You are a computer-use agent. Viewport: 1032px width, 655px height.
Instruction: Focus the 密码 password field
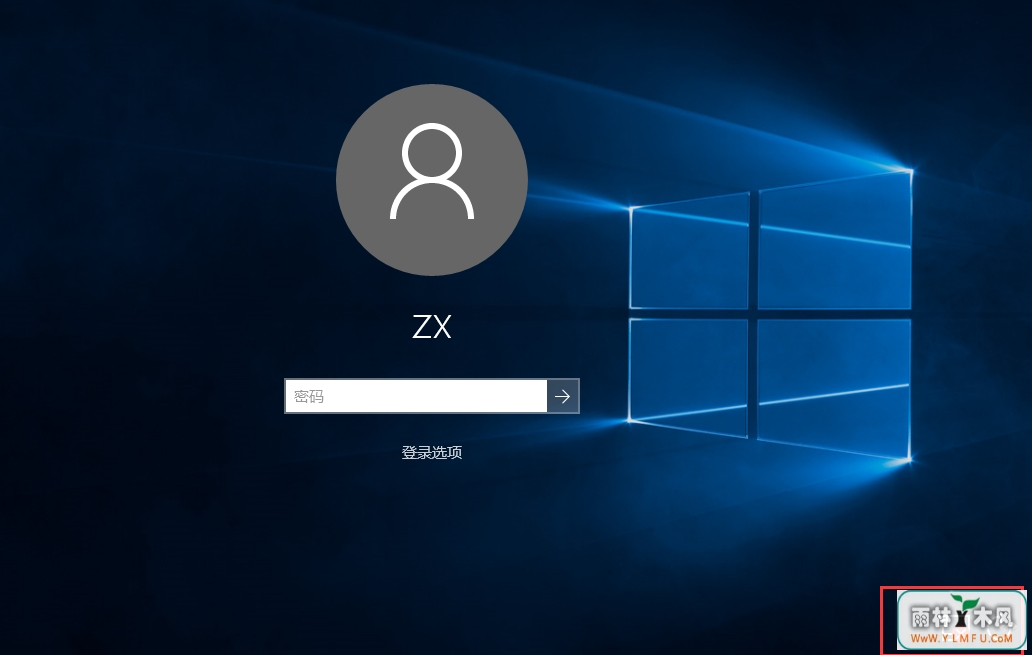coord(416,396)
